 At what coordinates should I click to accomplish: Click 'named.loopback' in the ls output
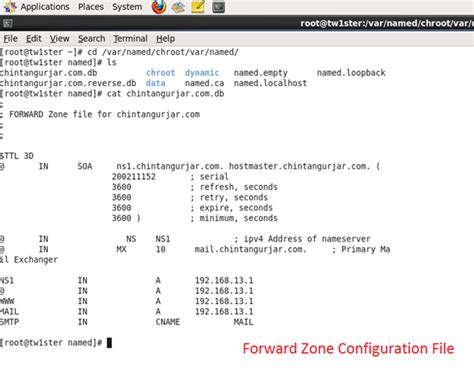pos(351,73)
